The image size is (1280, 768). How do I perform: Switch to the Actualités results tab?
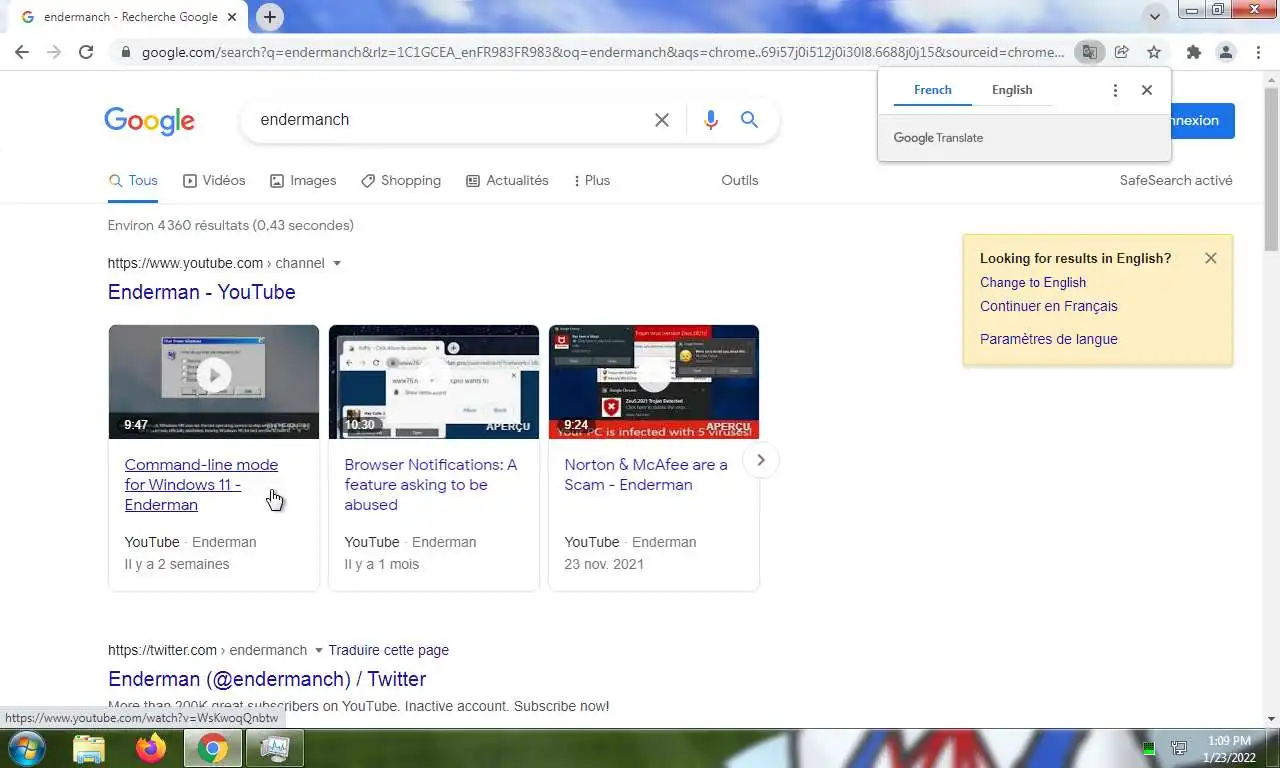507,181
